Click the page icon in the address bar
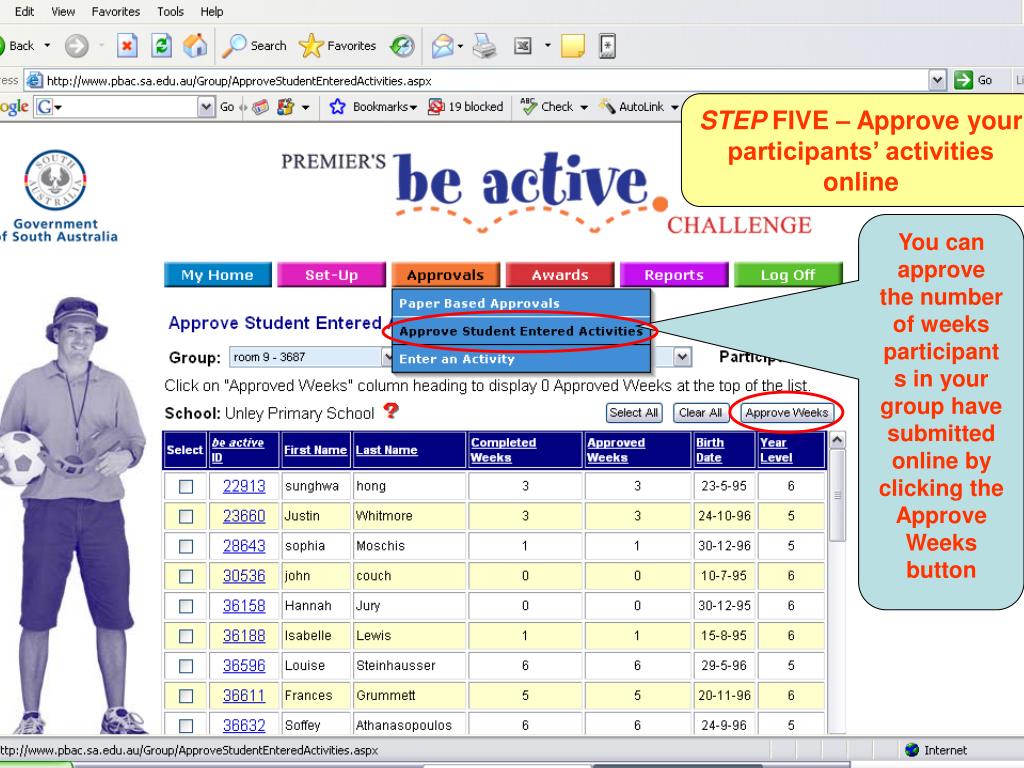This screenshot has width=1024, height=768. click(x=35, y=81)
